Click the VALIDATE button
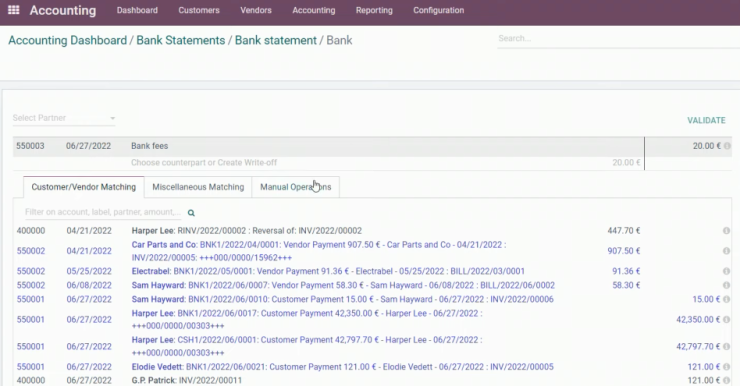This screenshot has width=740, height=386. click(706, 120)
